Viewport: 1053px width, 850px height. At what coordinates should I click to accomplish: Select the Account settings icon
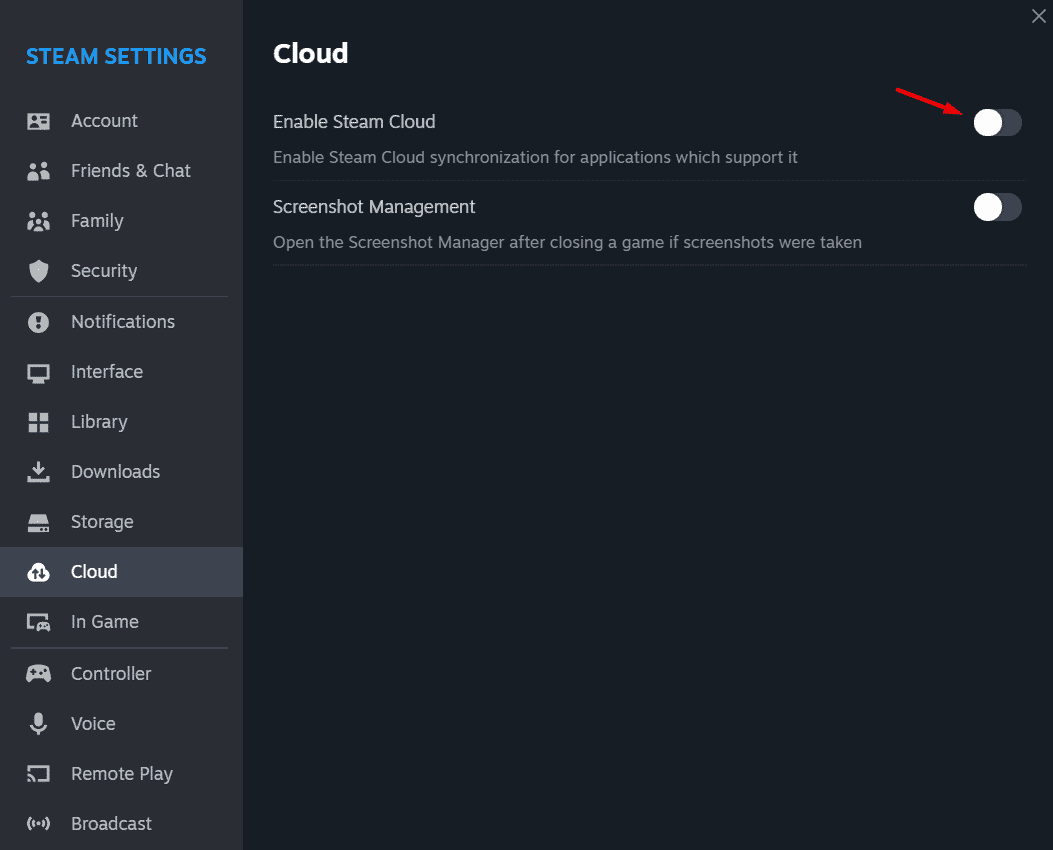coord(38,120)
